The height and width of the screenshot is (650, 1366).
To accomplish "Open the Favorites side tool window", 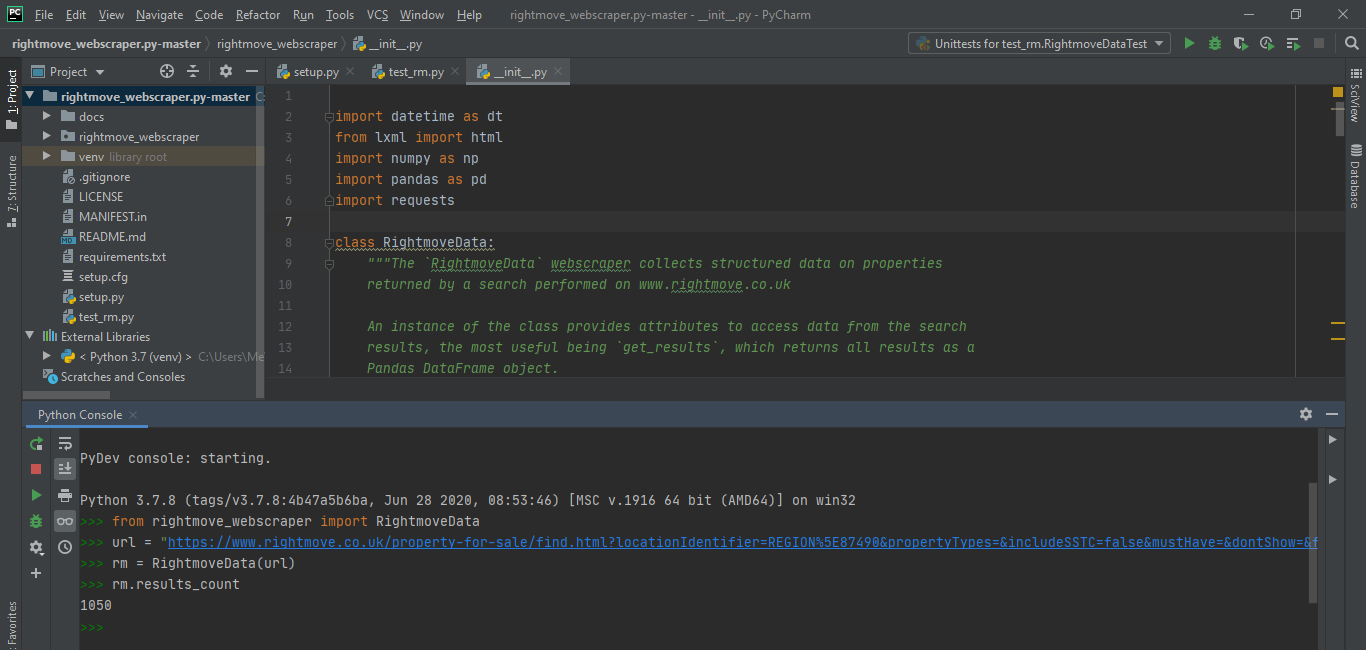I will point(11,624).
